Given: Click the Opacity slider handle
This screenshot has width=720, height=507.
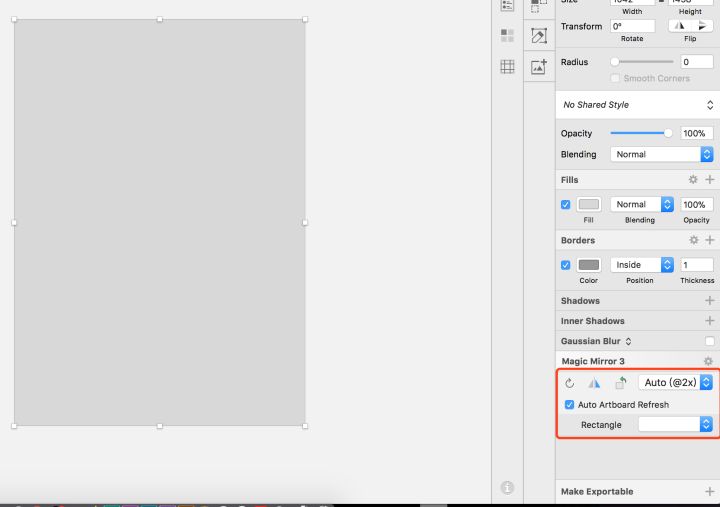Looking at the screenshot, I should point(668,133).
